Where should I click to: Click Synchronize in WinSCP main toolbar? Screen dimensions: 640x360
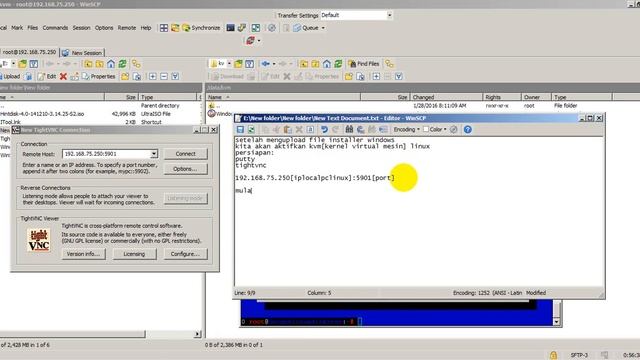pos(201,28)
